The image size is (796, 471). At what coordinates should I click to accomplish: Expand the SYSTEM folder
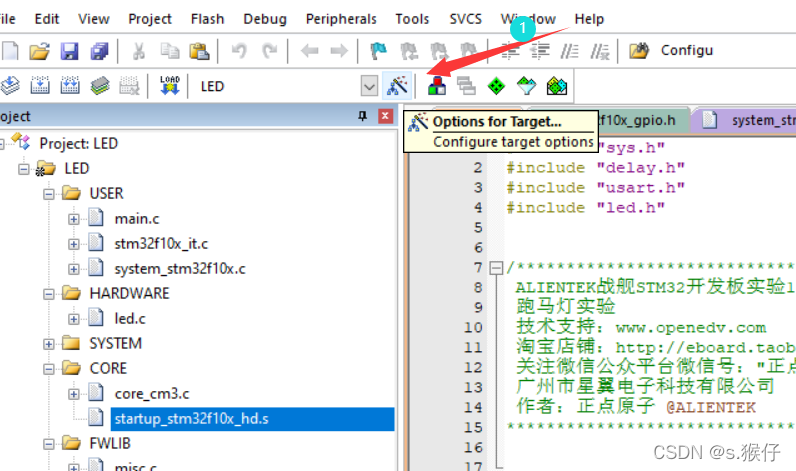pyautogui.click(x=49, y=344)
